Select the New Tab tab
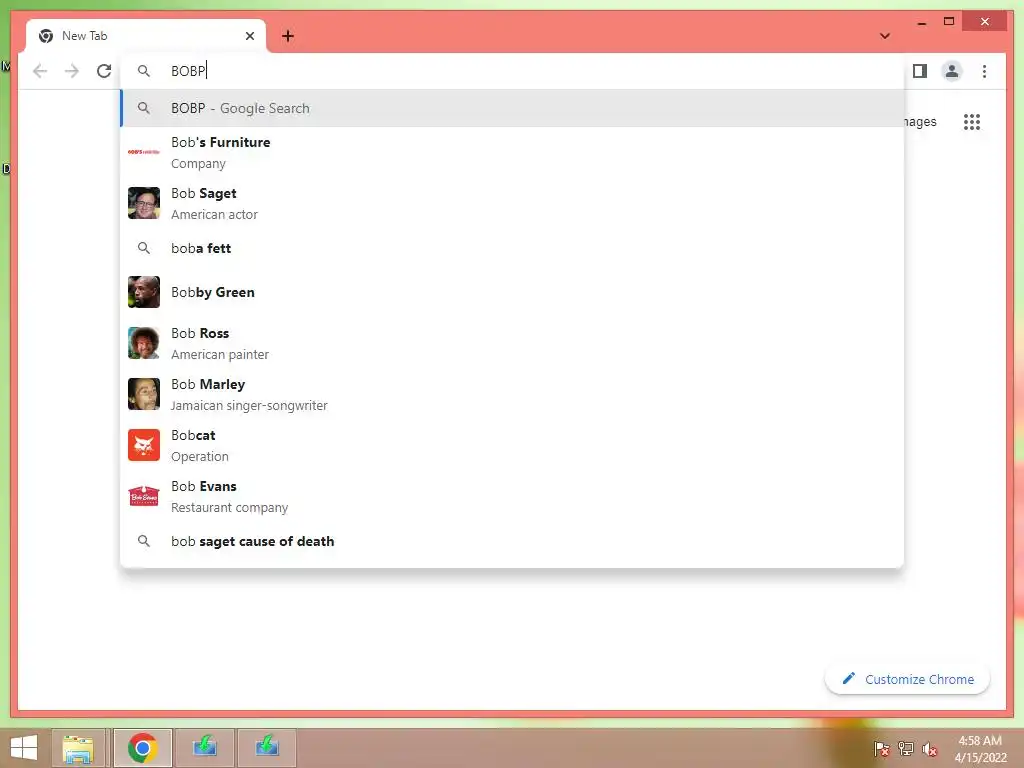Viewport: 1024px width, 768px height. tap(146, 36)
